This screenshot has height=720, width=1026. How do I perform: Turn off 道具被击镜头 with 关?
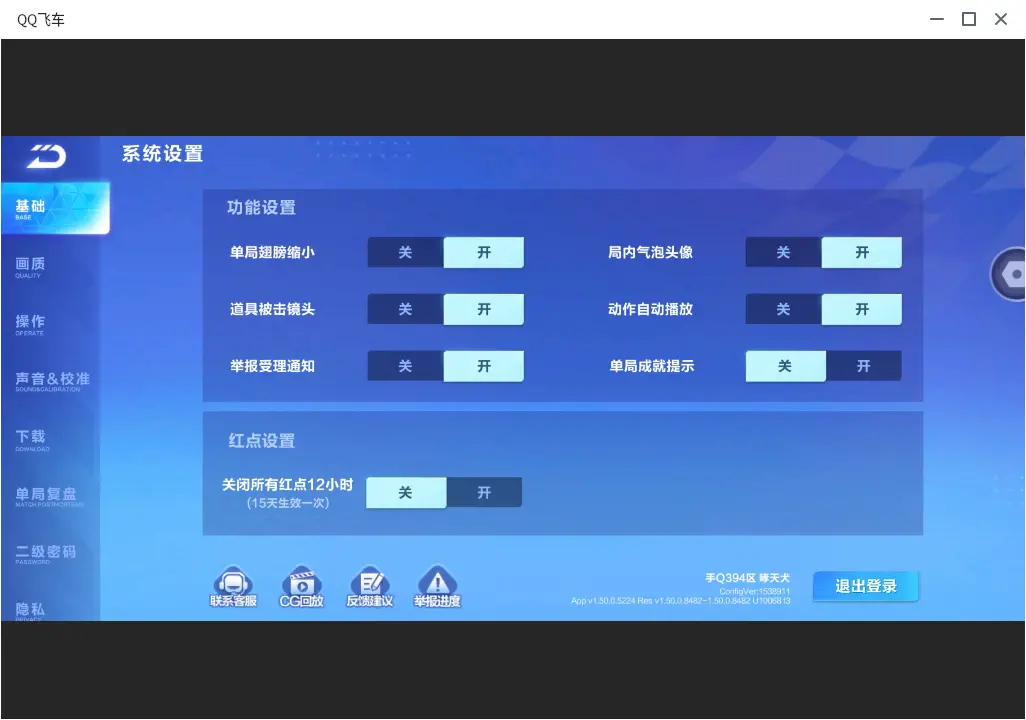406,309
